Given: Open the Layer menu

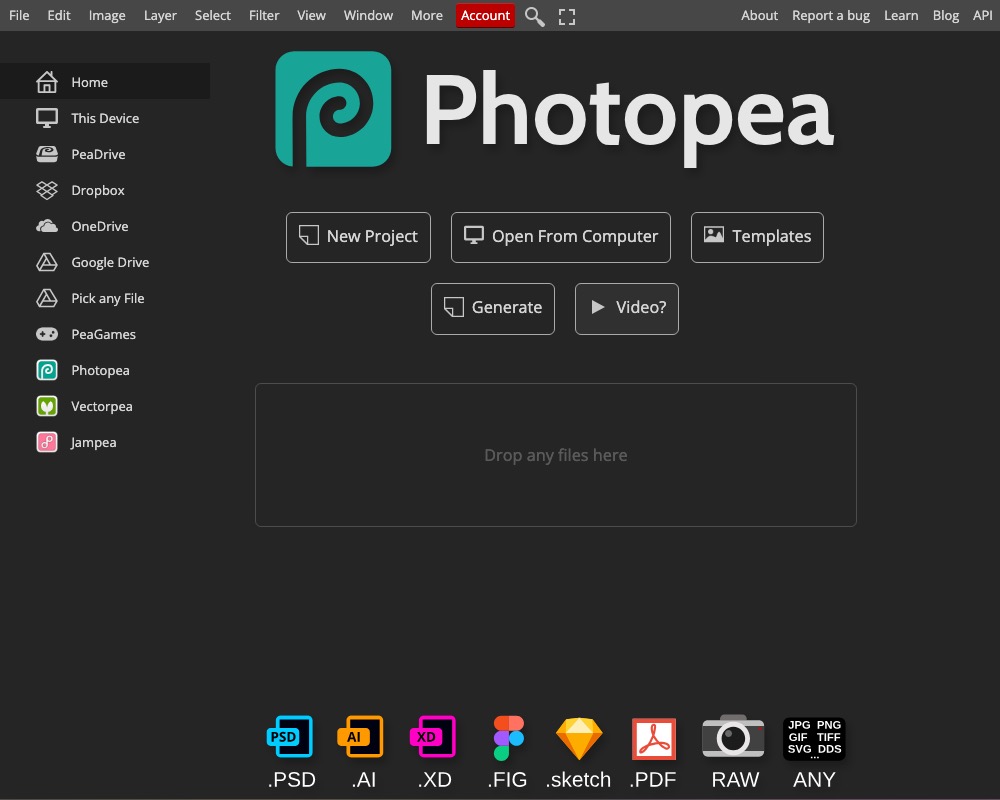Looking at the screenshot, I should 160,15.
